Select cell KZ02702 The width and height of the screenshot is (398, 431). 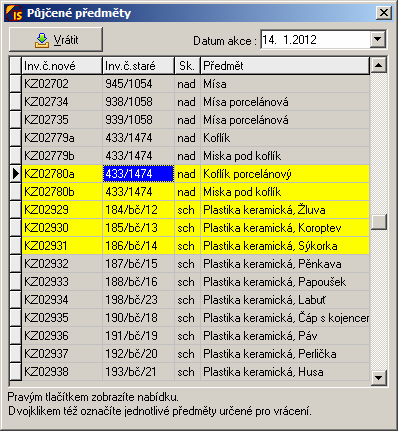tap(62, 84)
